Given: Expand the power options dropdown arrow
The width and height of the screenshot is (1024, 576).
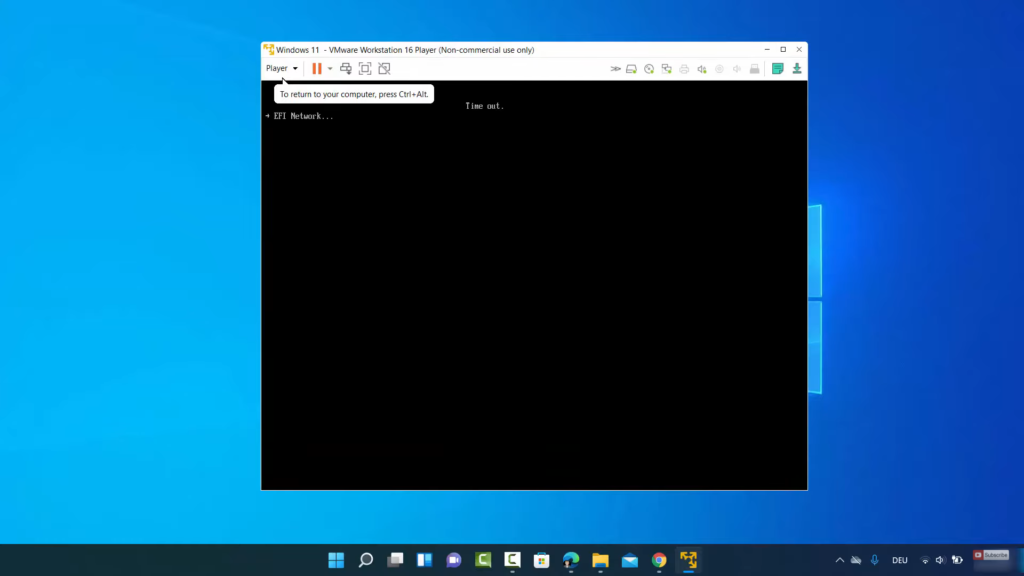Looking at the screenshot, I should (x=330, y=68).
